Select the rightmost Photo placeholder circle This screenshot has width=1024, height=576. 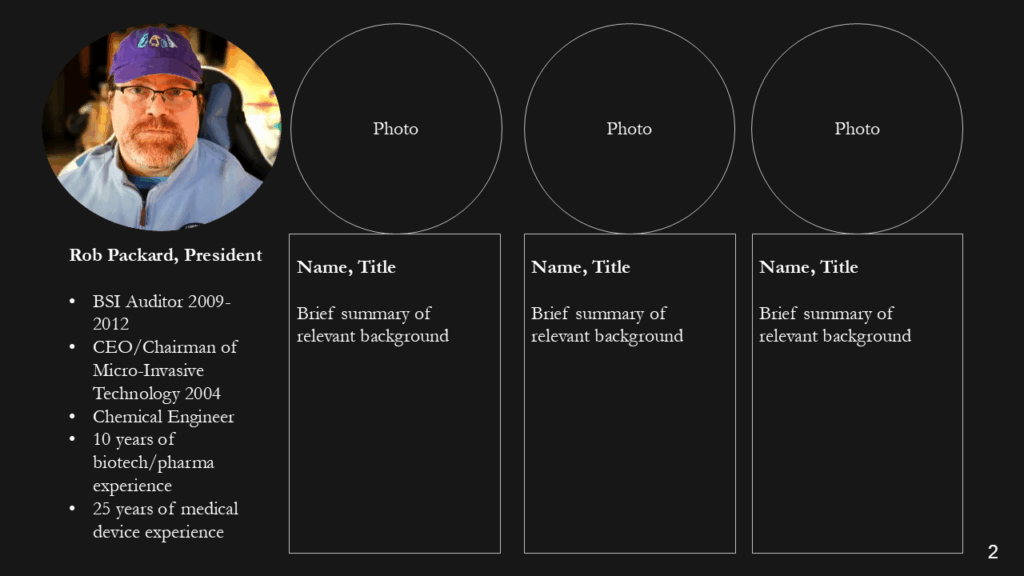(x=857, y=129)
